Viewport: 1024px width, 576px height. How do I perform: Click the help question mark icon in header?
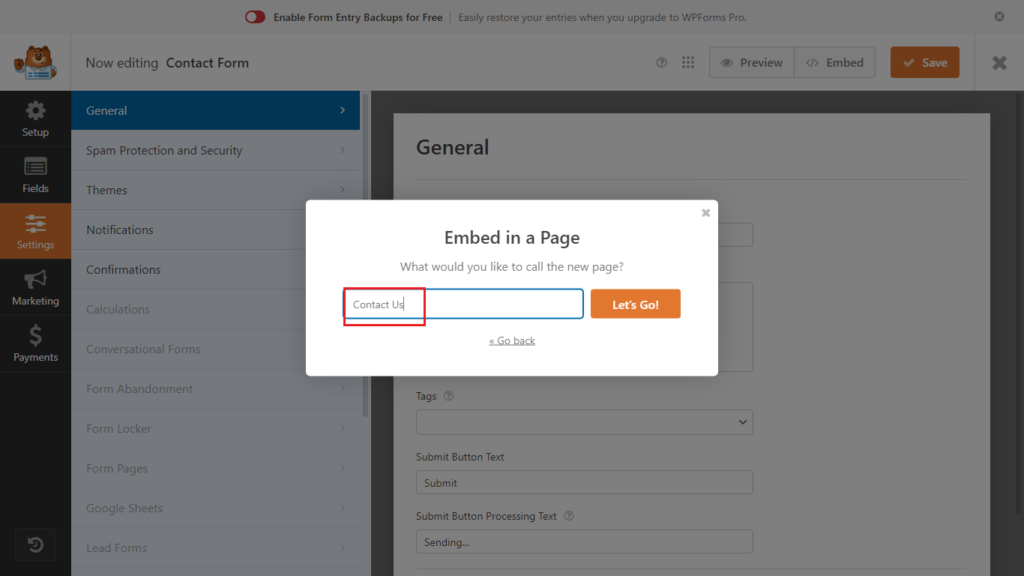click(661, 63)
